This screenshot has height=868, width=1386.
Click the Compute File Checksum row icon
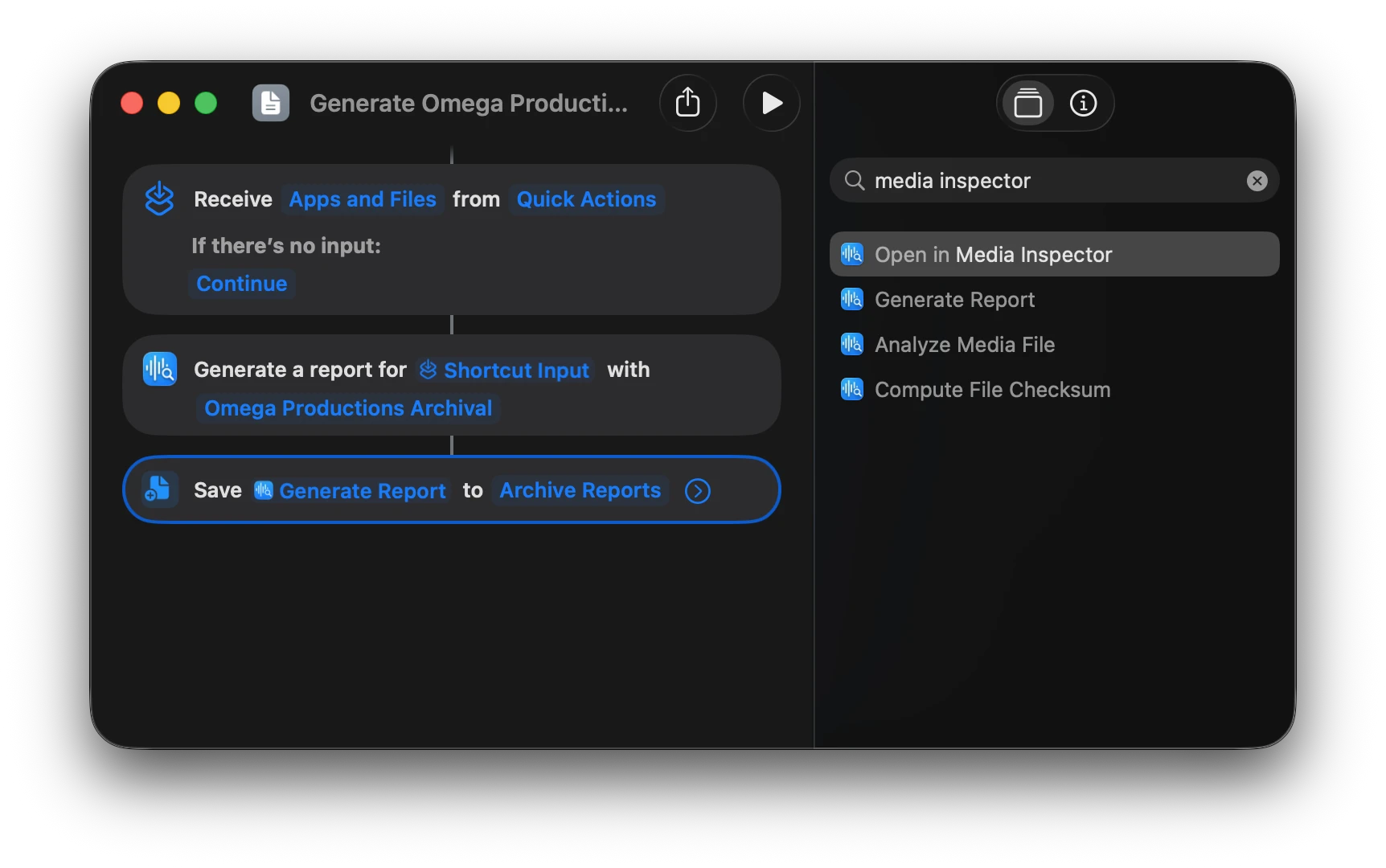click(x=851, y=389)
